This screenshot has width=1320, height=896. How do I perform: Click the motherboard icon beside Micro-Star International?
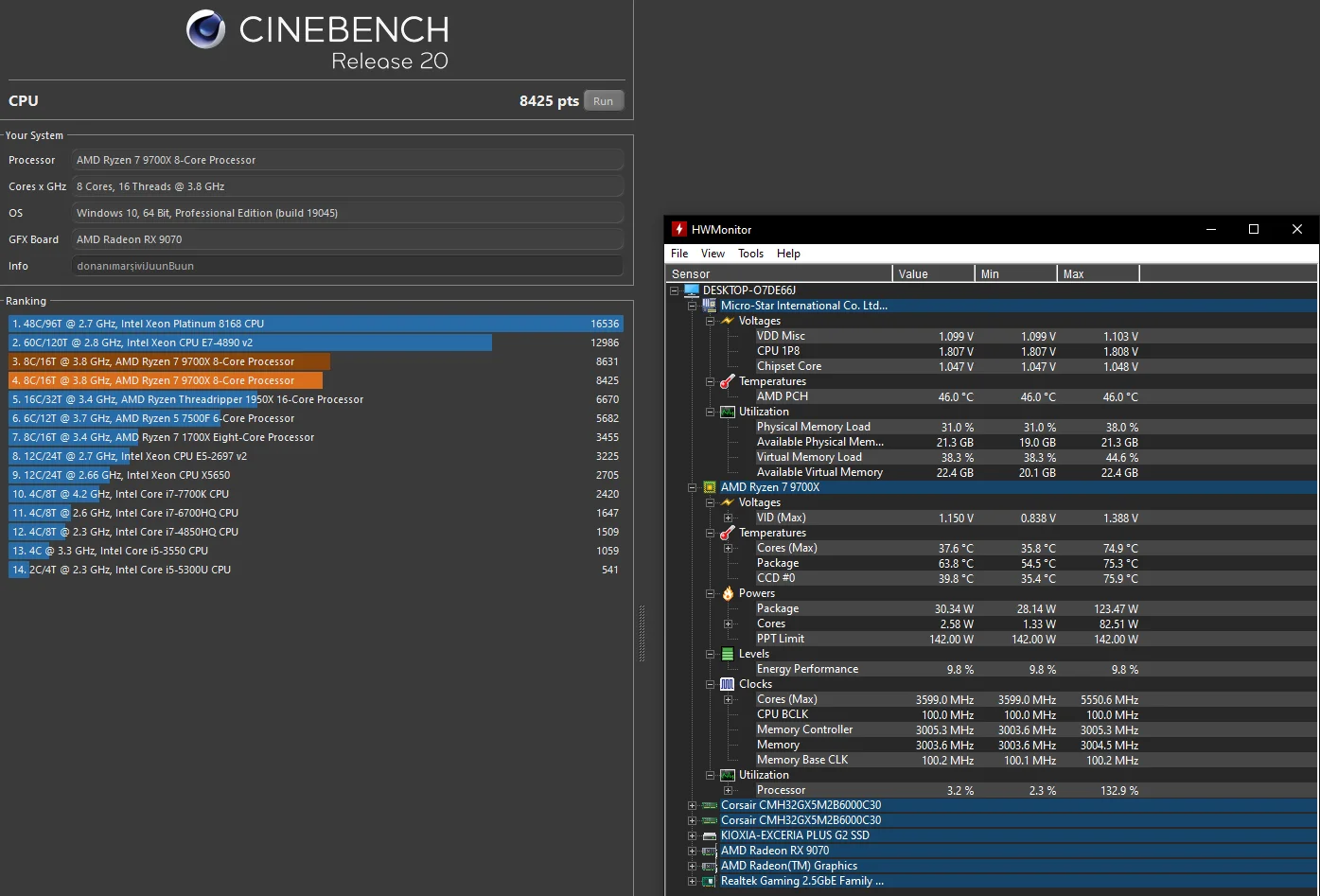710,306
